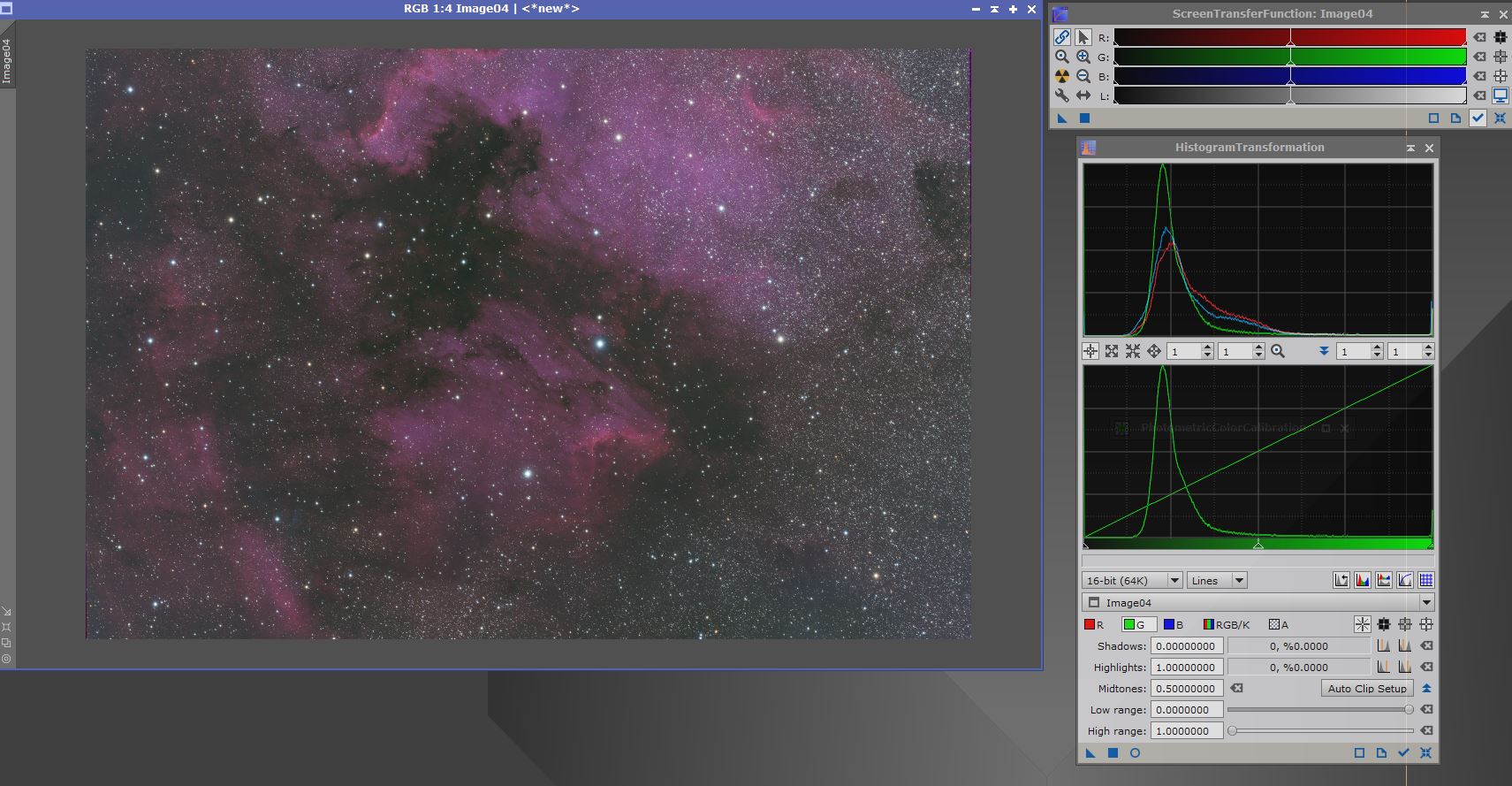Toggle linked RGB channels in ScreenTransferFunction
Screen dimensions: 1512x786
point(1062,37)
